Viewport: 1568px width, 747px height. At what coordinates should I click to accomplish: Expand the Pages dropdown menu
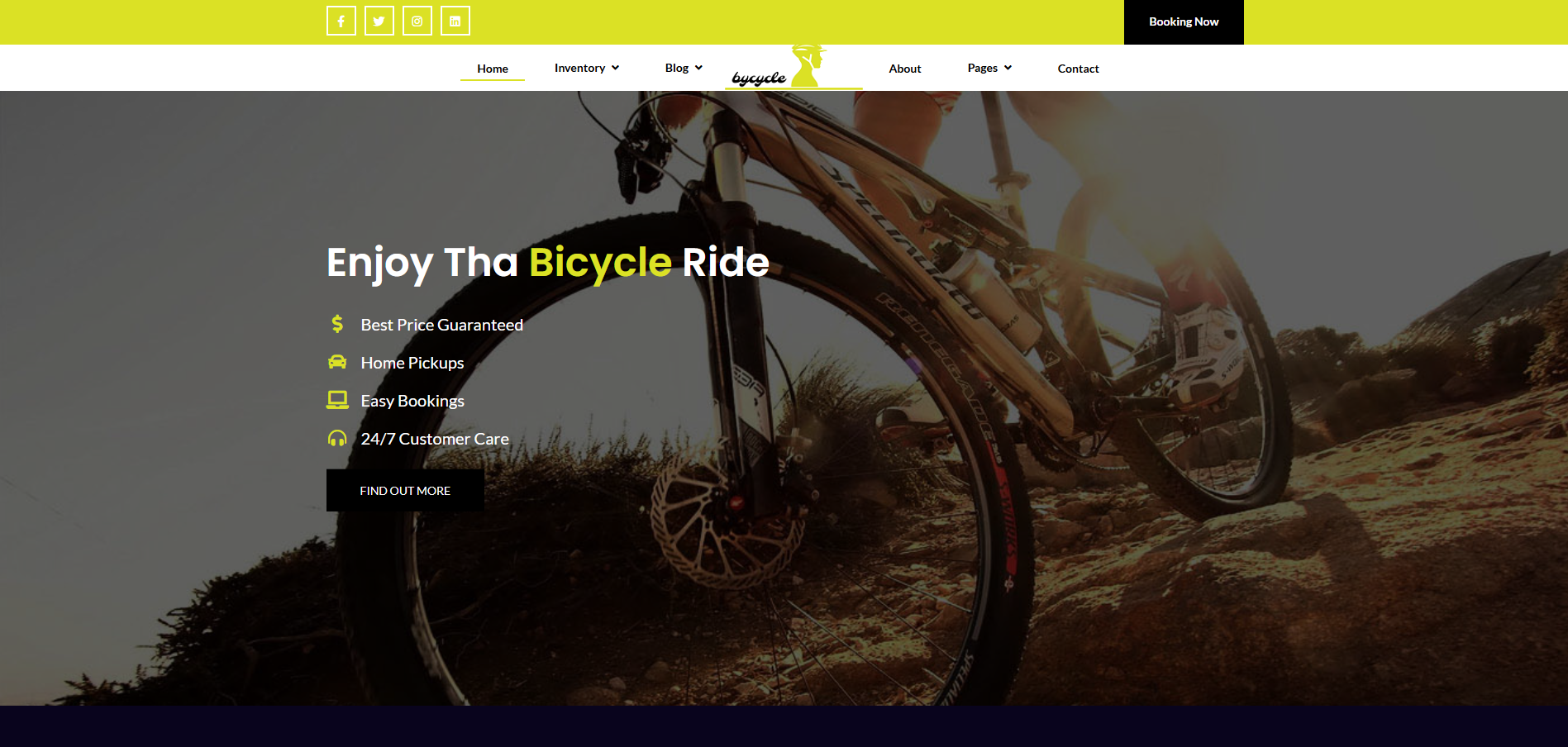(x=989, y=68)
